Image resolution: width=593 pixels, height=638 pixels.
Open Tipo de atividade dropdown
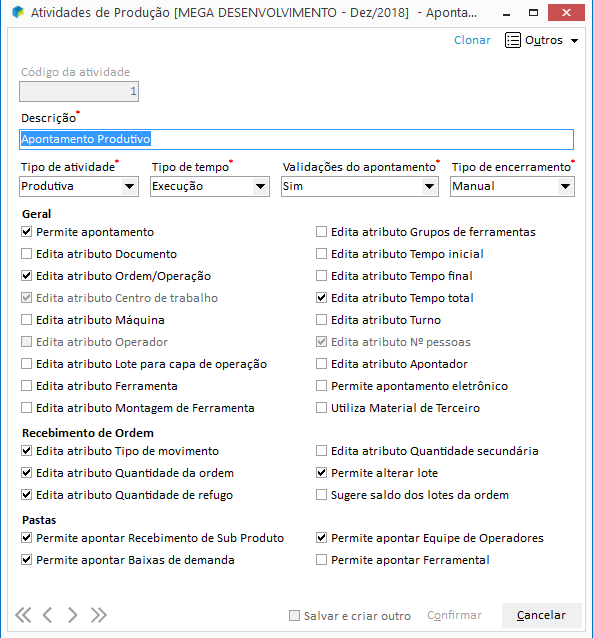79,186
